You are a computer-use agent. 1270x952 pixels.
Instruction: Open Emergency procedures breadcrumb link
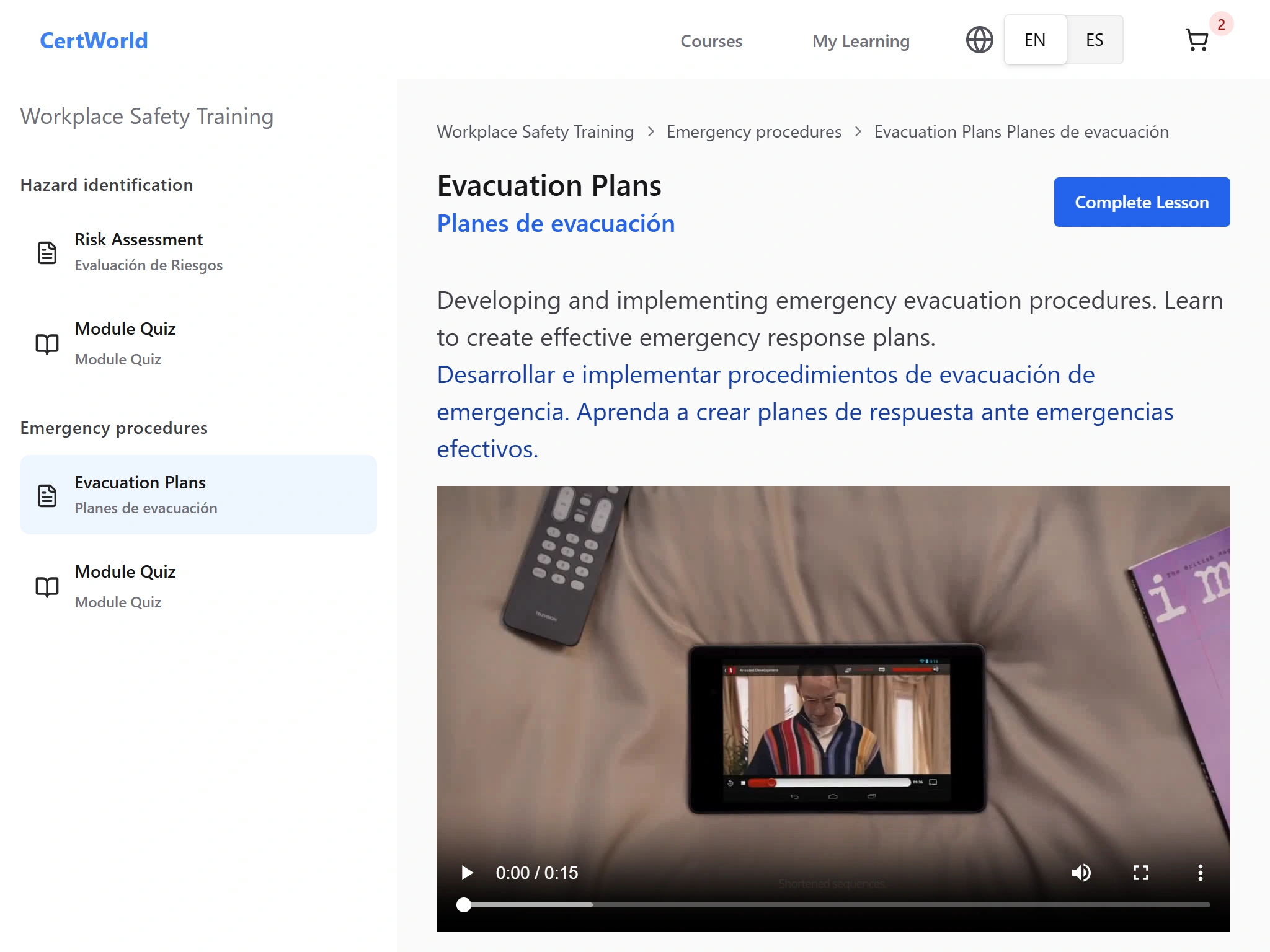click(753, 132)
